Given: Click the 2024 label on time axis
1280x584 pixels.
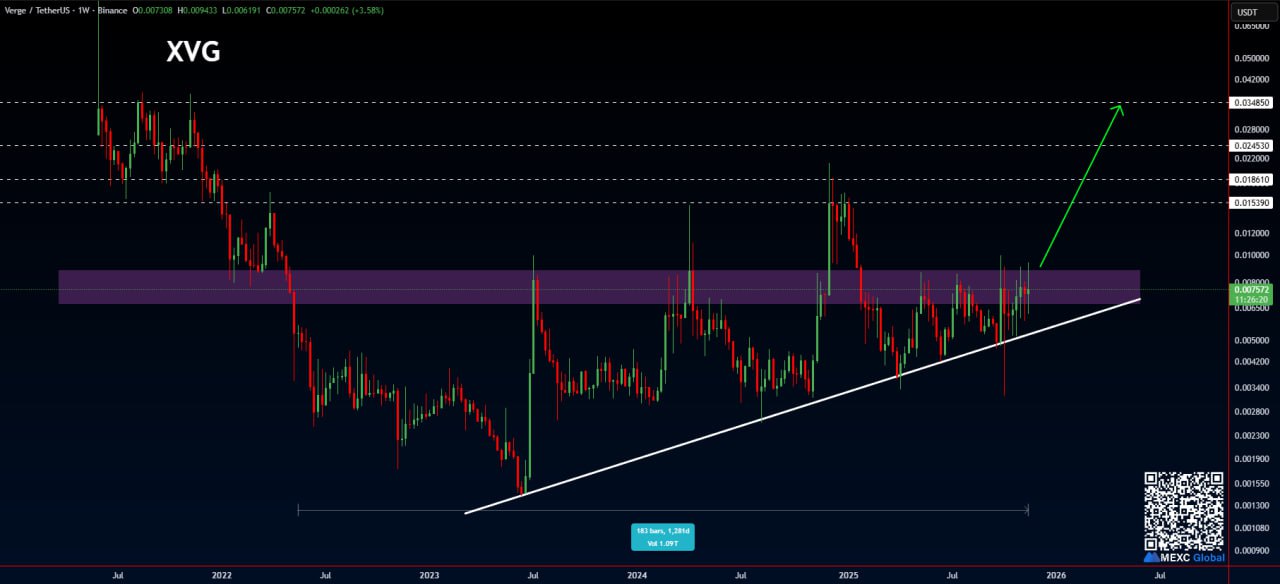Looking at the screenshot, I should [x=637, y=575].
